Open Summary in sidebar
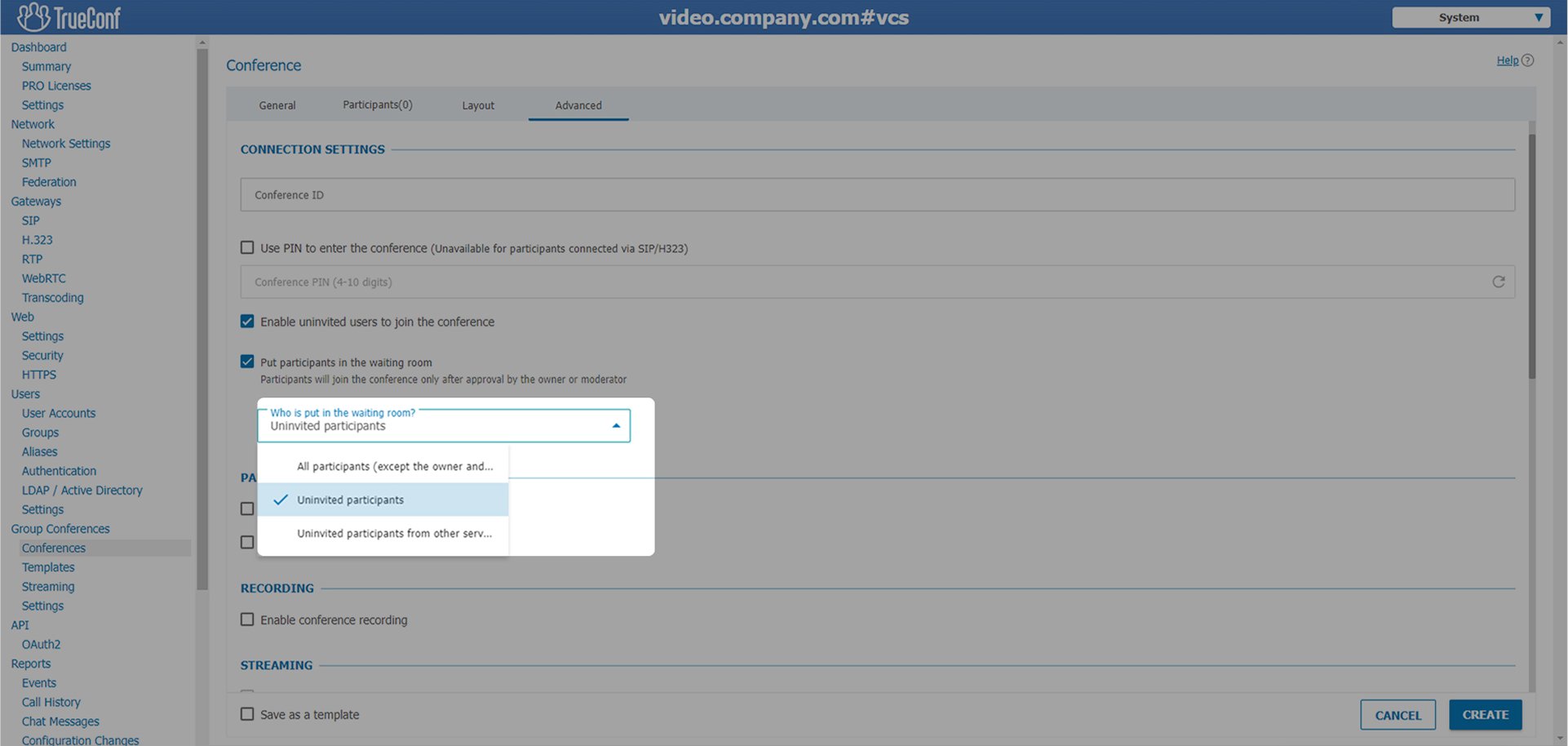 [47, 66]
